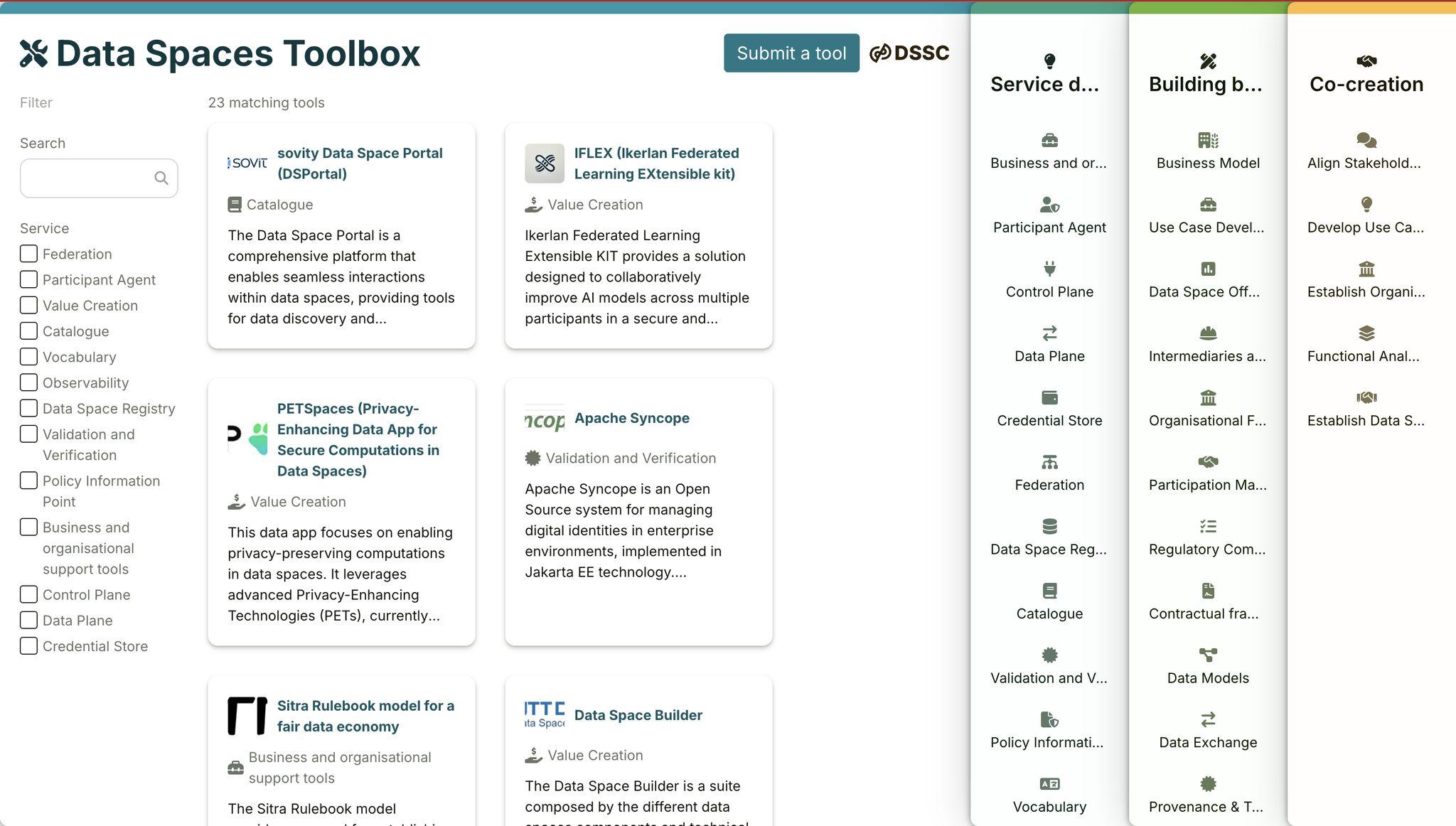Viewport: 1456px width, 826px height.
Task: Enable the Vocabulary filter checkbox
Action: coord(28,356)
